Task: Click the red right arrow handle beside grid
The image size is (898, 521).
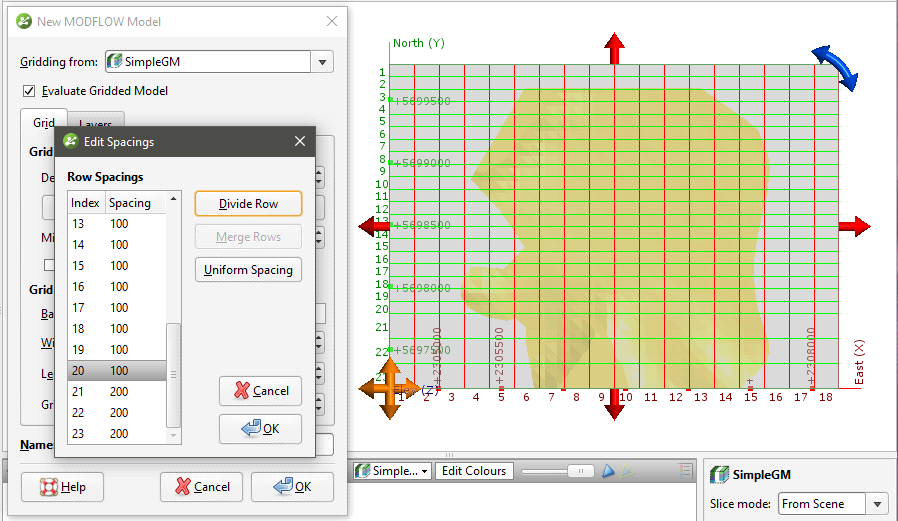Action: click(854, 227)
